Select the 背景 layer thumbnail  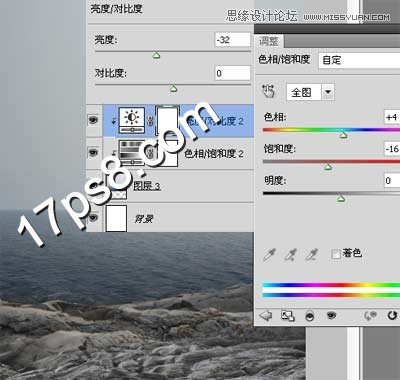point(116,218)
